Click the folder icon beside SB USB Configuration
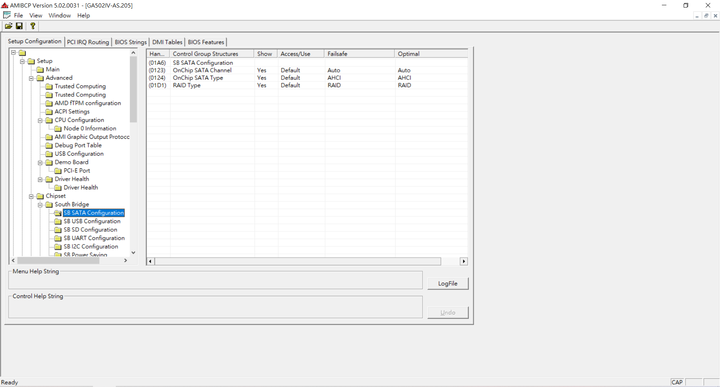 point(58,221)
